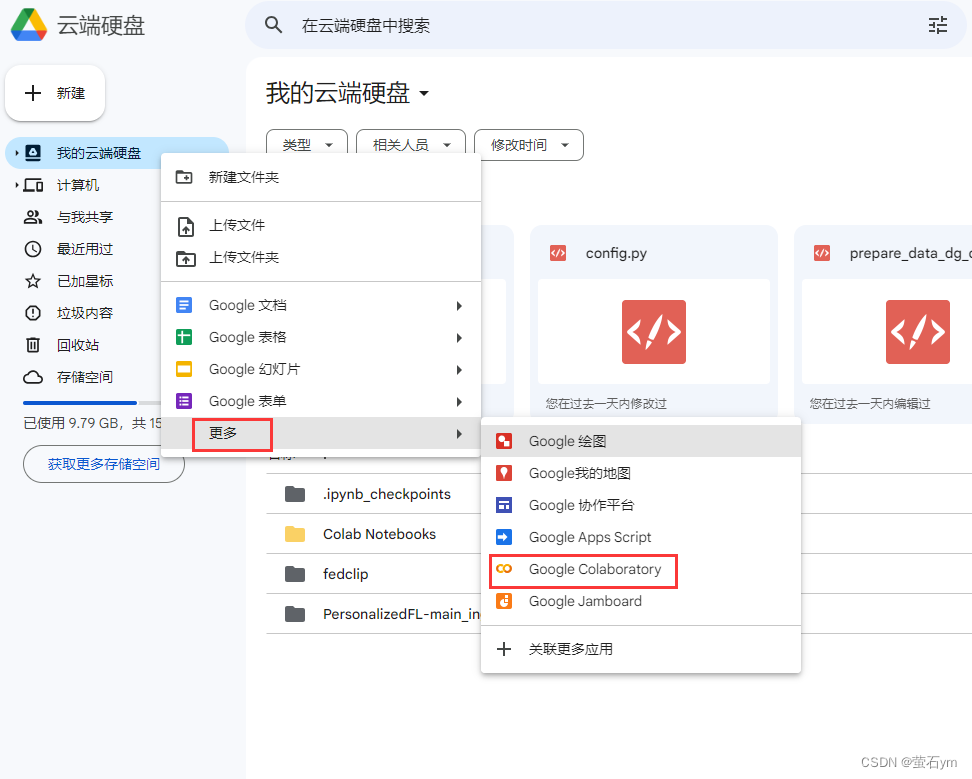This screenshot has height=779, width=972.
Task: Click 获取更多存储空间 button
Action: point(104,464)
